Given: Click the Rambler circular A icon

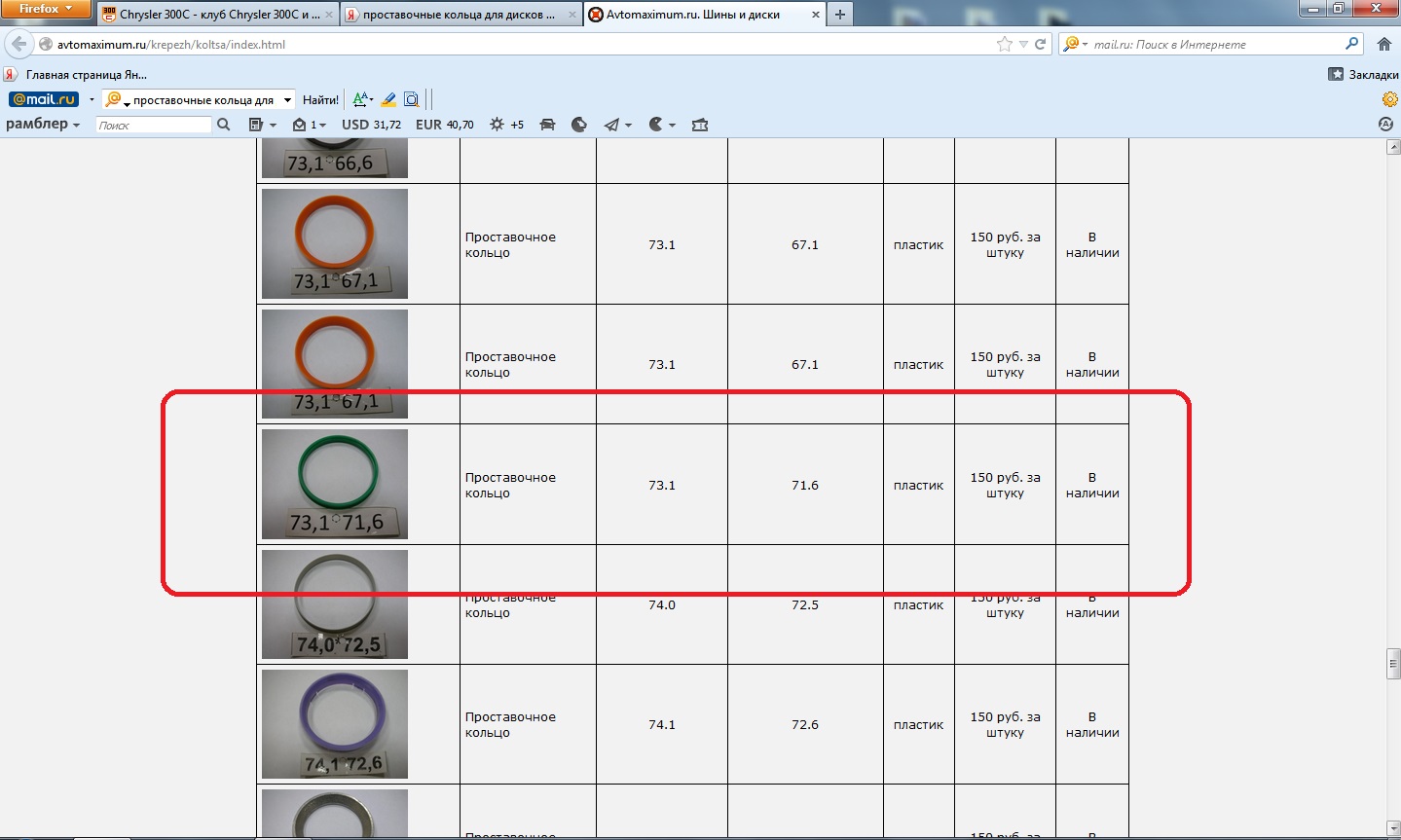Looking at the screenshot, I should [1386, 124].
